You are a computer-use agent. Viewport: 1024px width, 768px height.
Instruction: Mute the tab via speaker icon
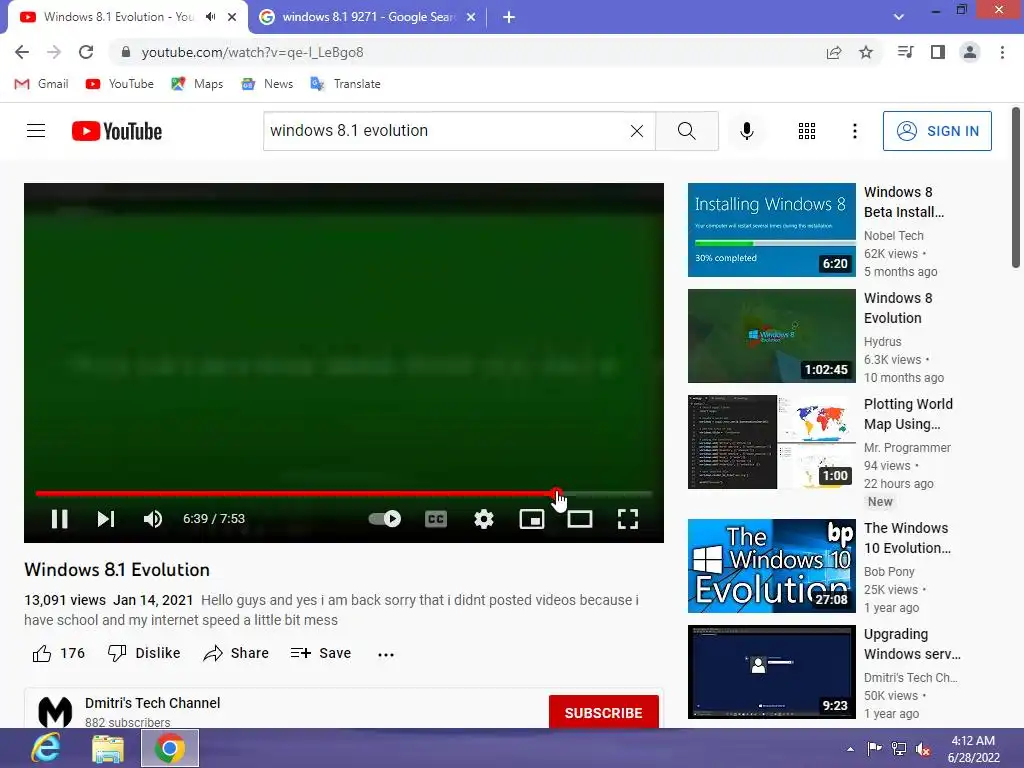[210, 17]
